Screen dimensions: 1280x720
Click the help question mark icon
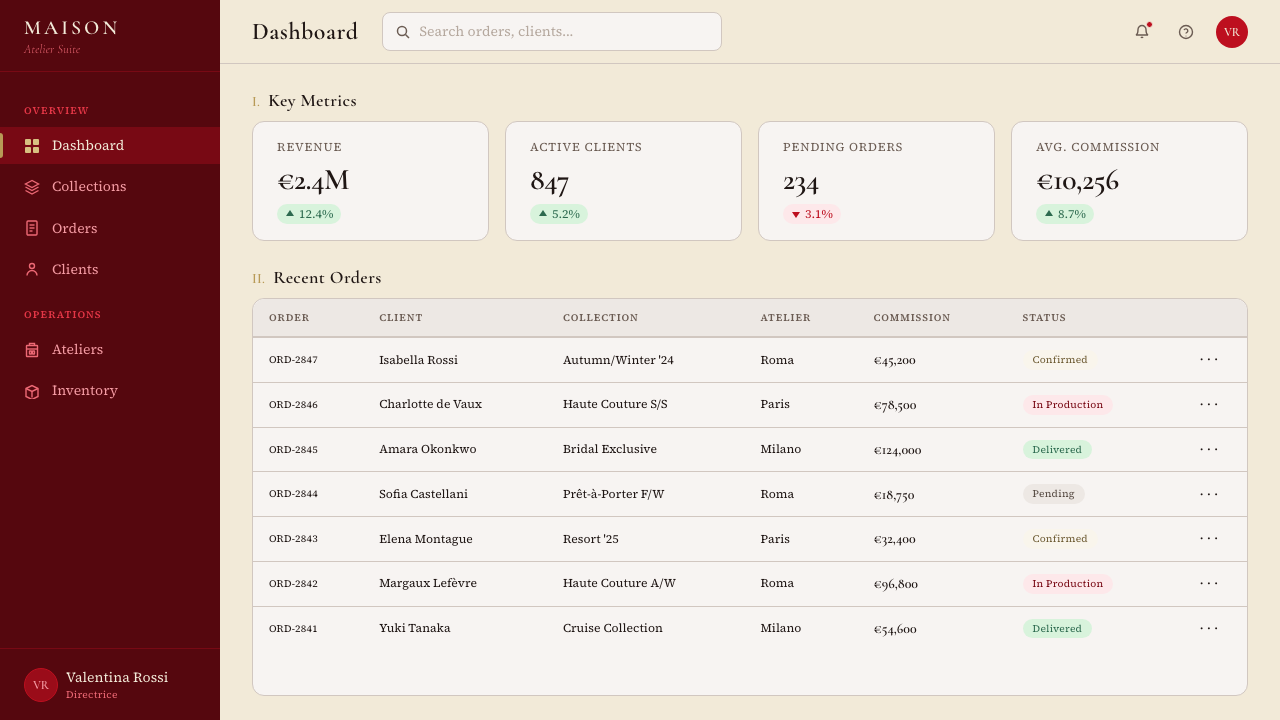coord(1186,32)
